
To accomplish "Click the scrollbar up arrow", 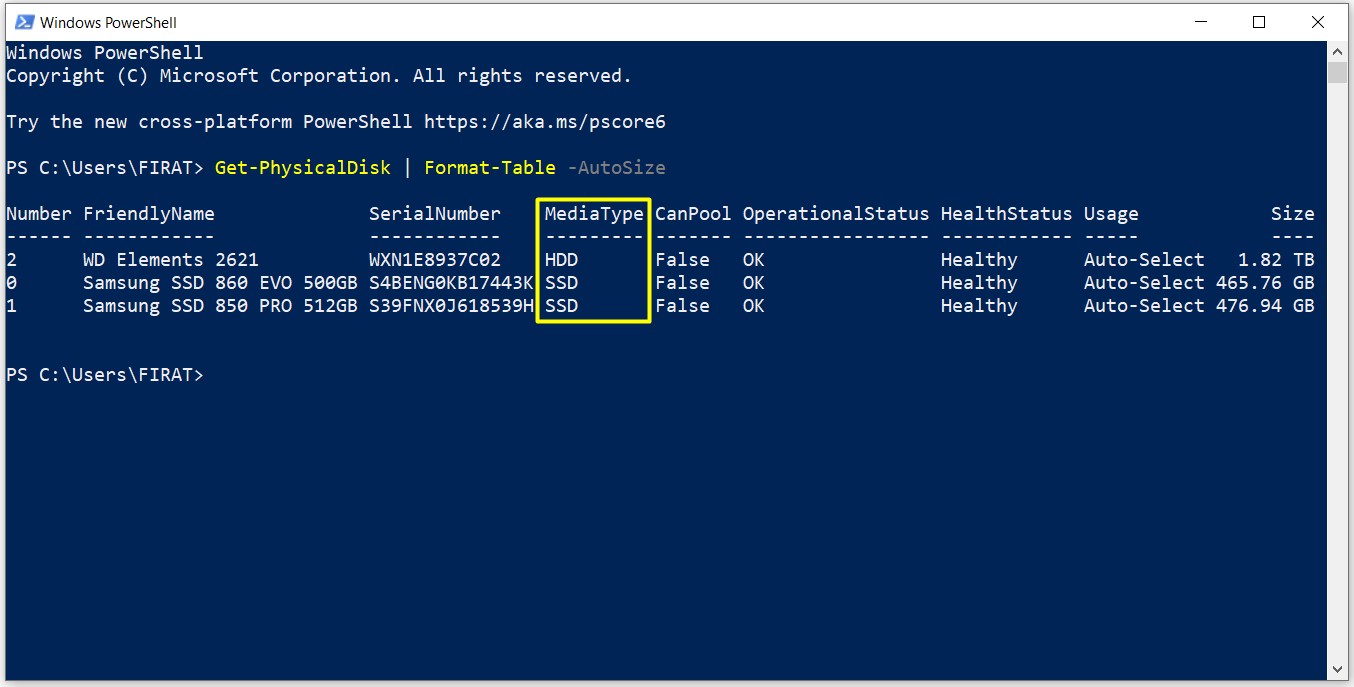I will (1337, 52).
